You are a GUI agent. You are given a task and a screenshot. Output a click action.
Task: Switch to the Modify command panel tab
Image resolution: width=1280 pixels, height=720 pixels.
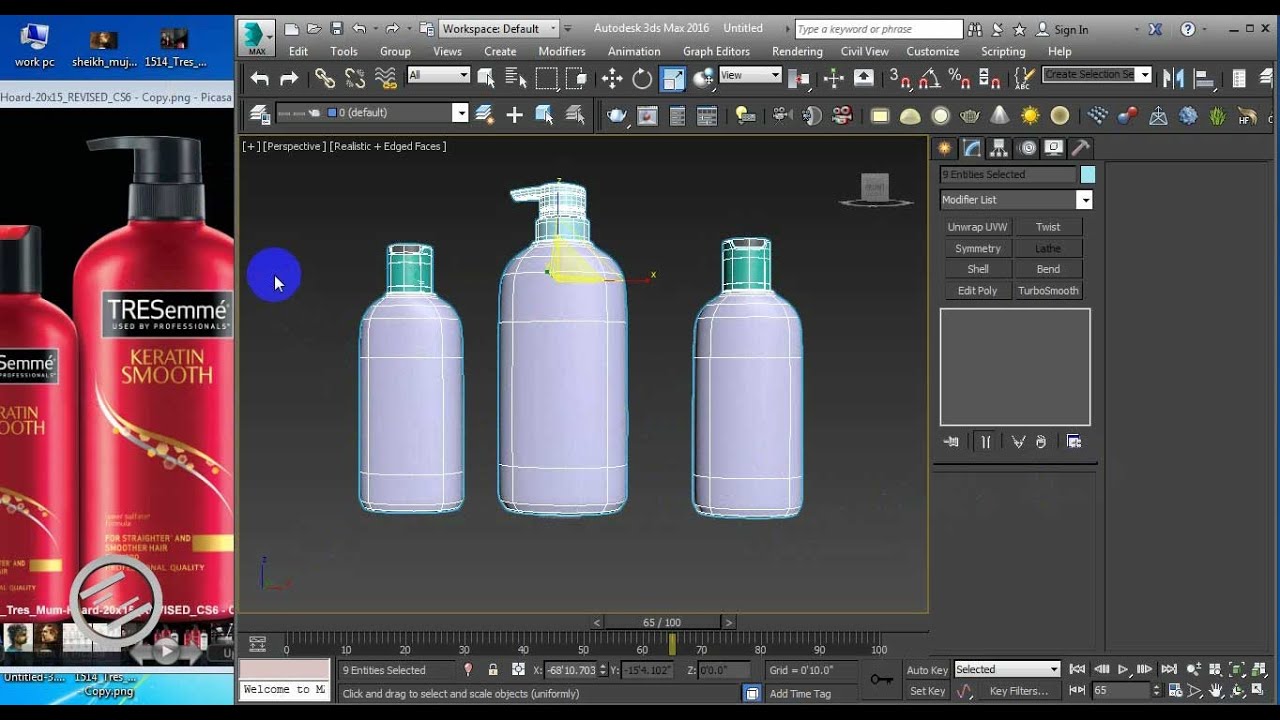[972, 148]
